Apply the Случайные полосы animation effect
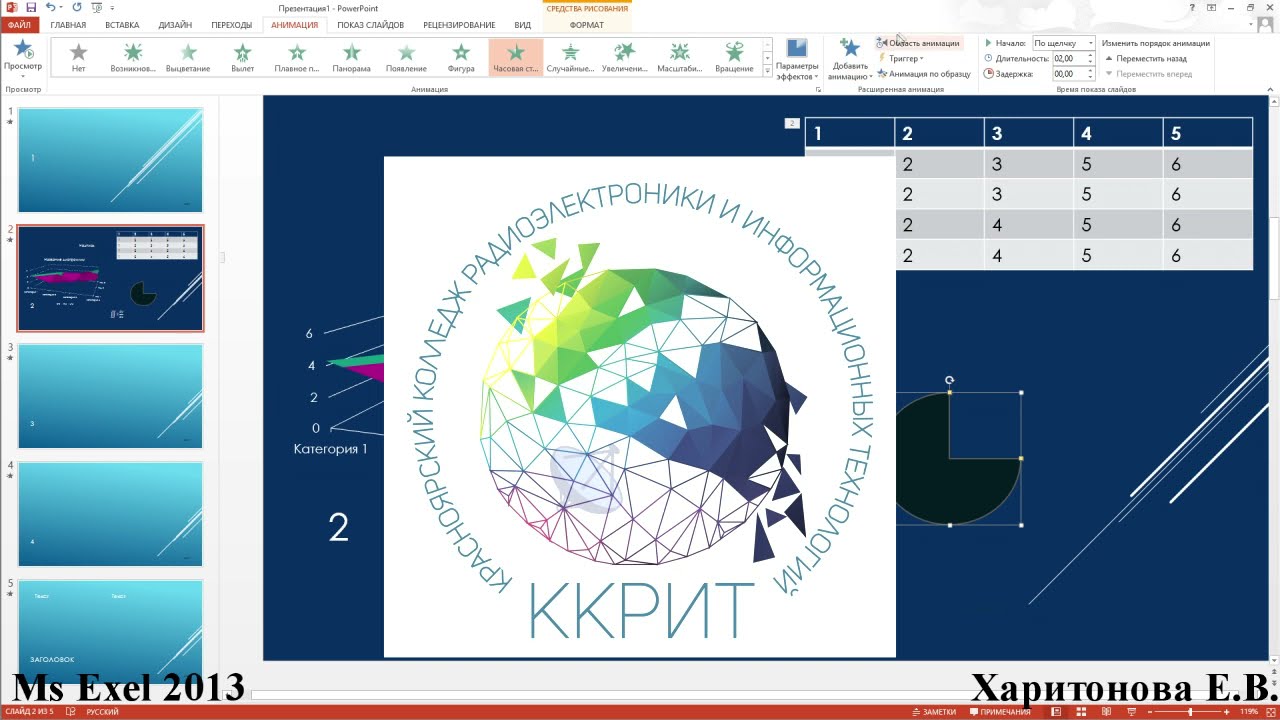The width and height of the screenshot is (1280, 720). coord(570,58)
